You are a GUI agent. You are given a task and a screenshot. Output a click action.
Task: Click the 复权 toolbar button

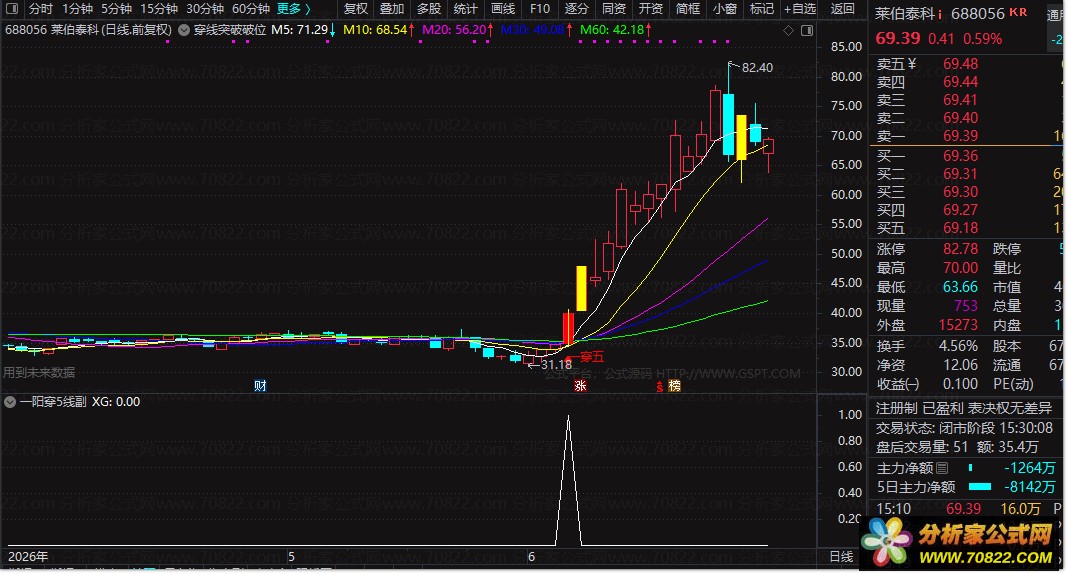coord(355,9)
